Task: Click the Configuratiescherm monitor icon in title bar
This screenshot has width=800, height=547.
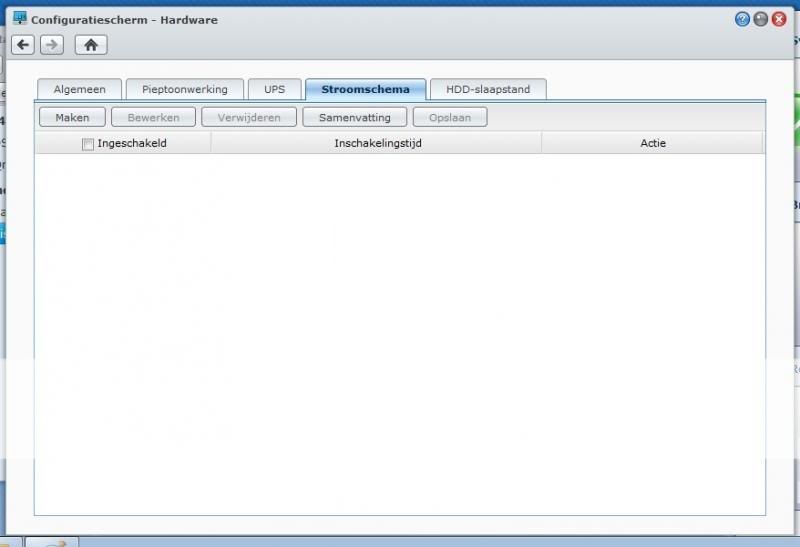Action: tap(19, 19)
